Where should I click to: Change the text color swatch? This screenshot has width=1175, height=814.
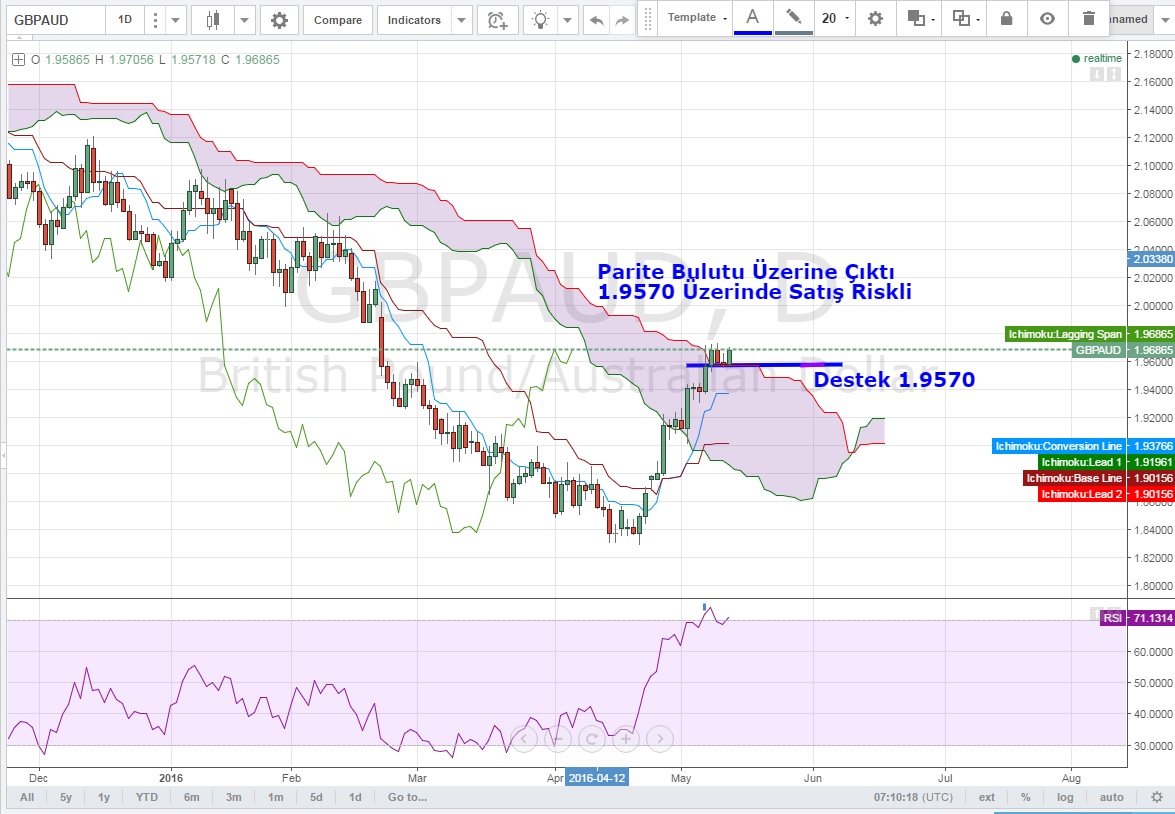click(752, 18)
